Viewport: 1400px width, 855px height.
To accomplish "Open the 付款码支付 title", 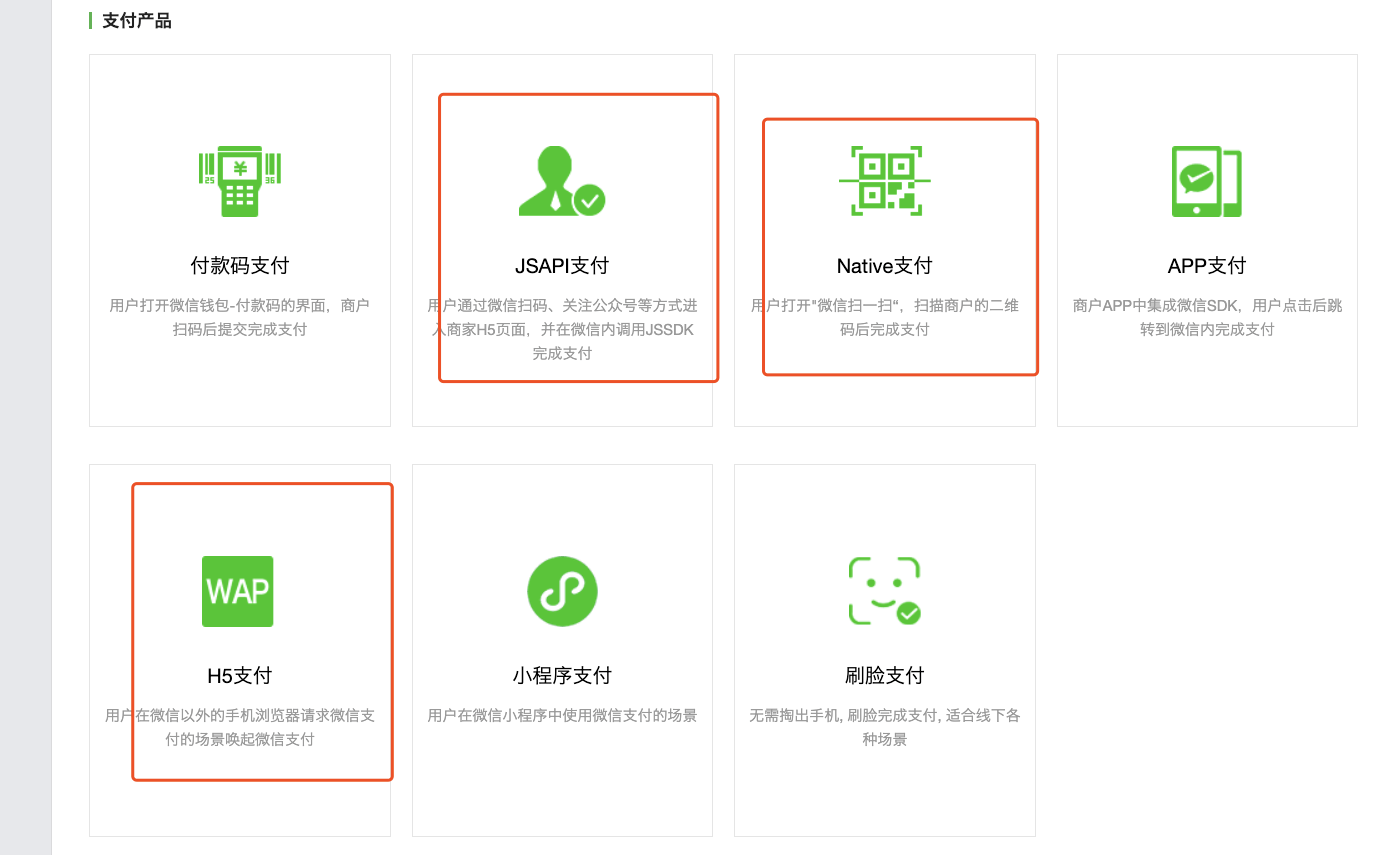I will tap(240, 266).
